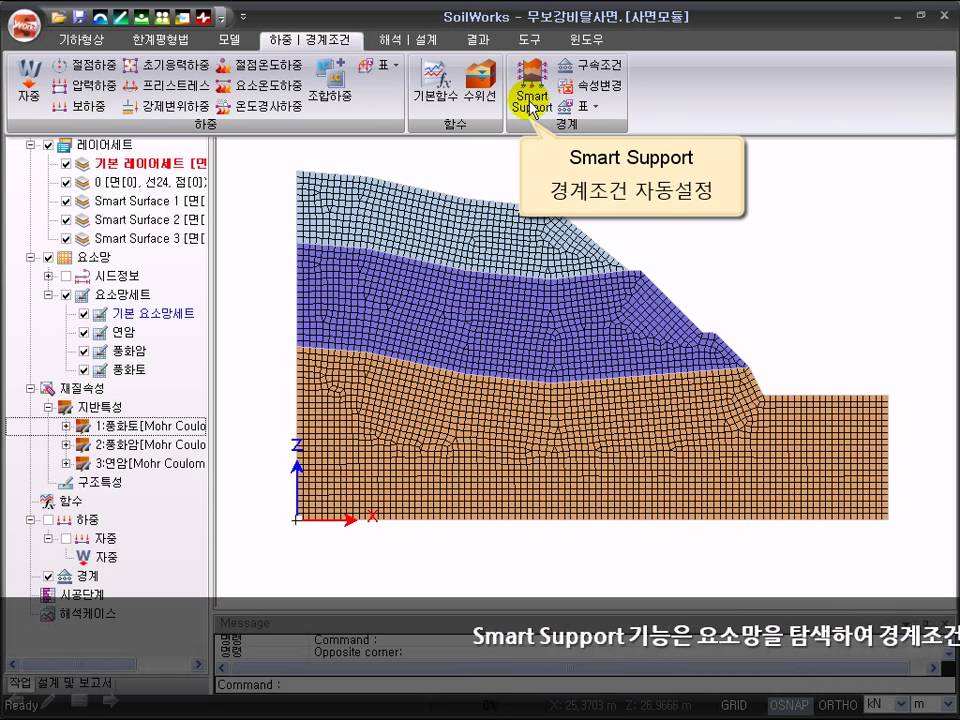
Task: Open the kN force unit dropdown
Action: click(901, 704)
